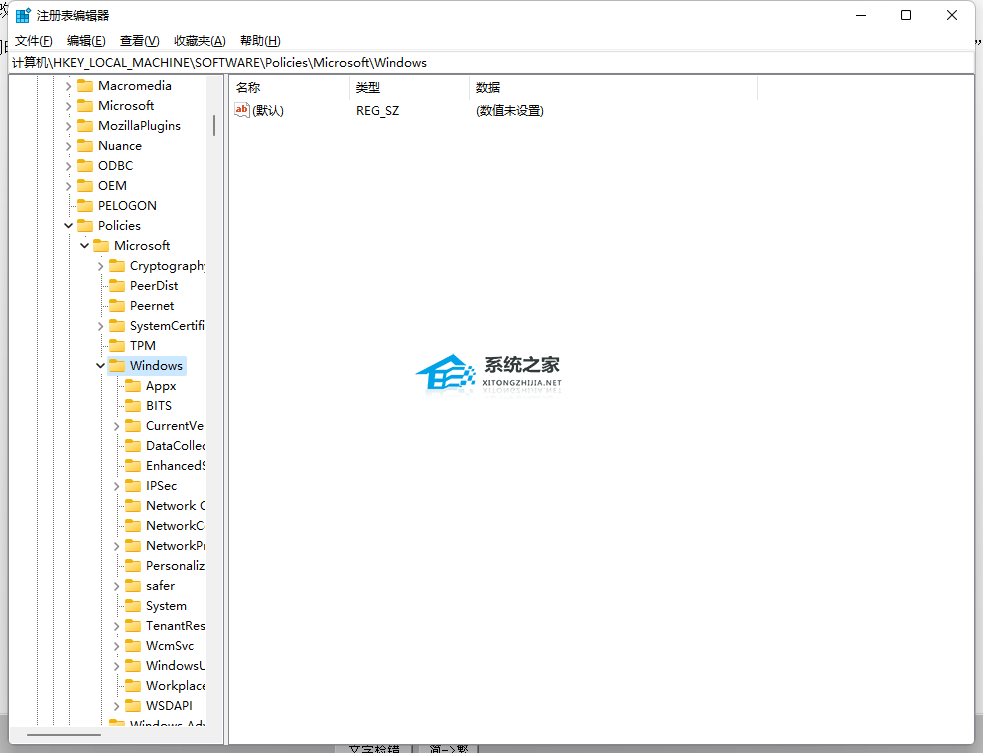Image resolution: width=983 pixels, height=753 pixels.
Task: Select the TPM folder icon
Action: [x=117, y=345]
